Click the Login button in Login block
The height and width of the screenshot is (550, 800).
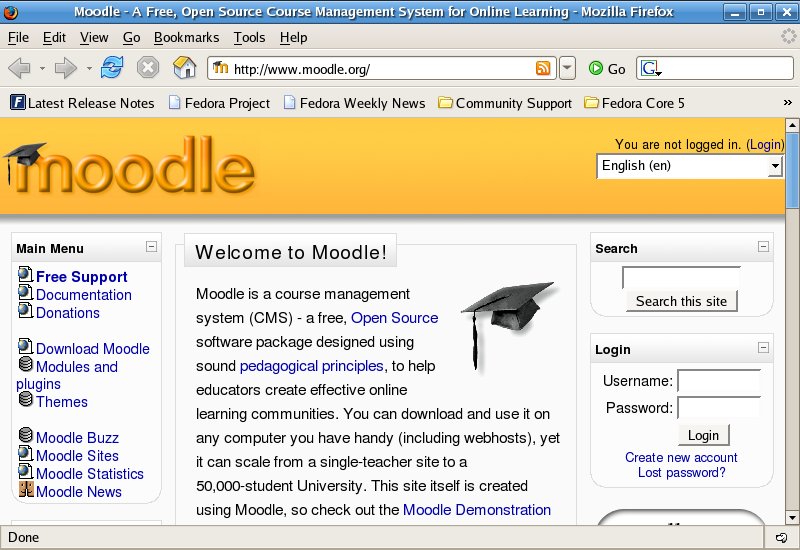[x=704, y=435]
